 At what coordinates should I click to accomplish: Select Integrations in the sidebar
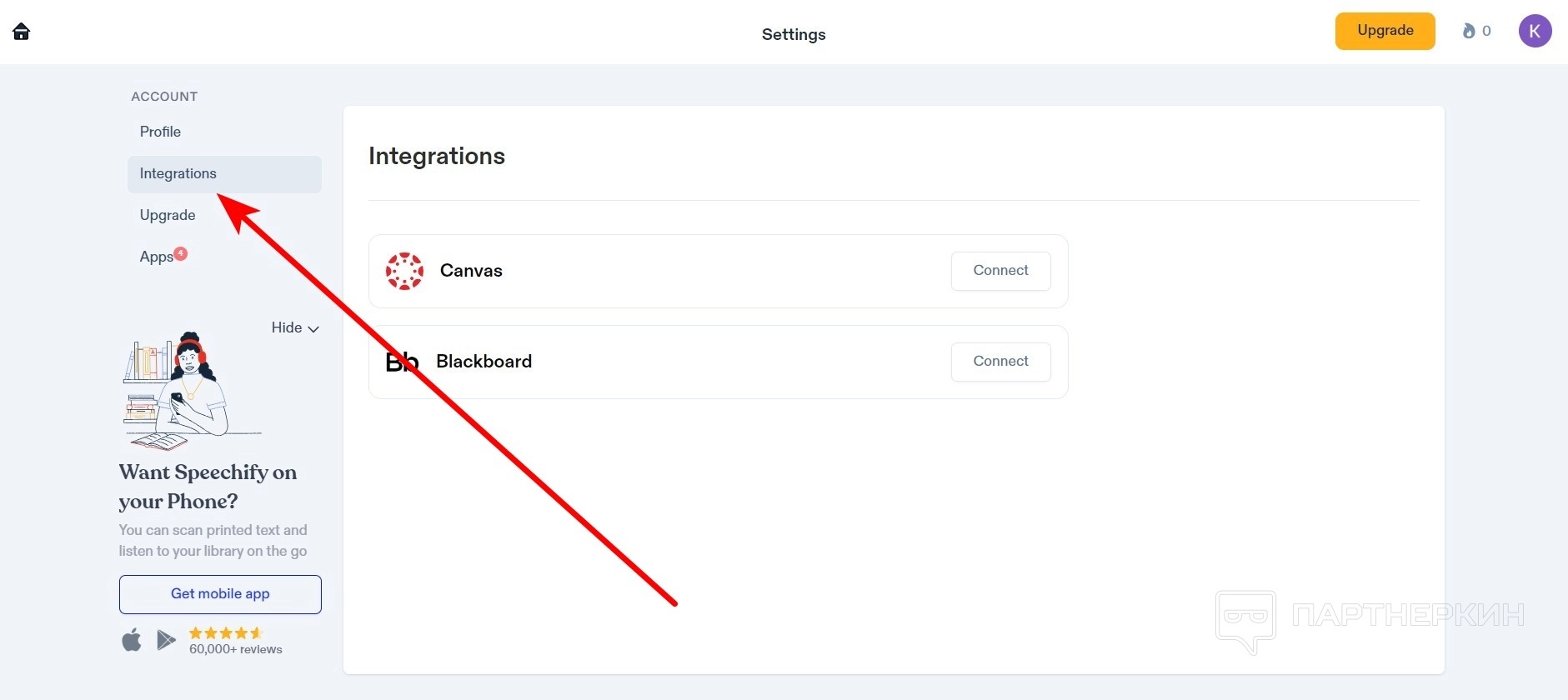178,173
